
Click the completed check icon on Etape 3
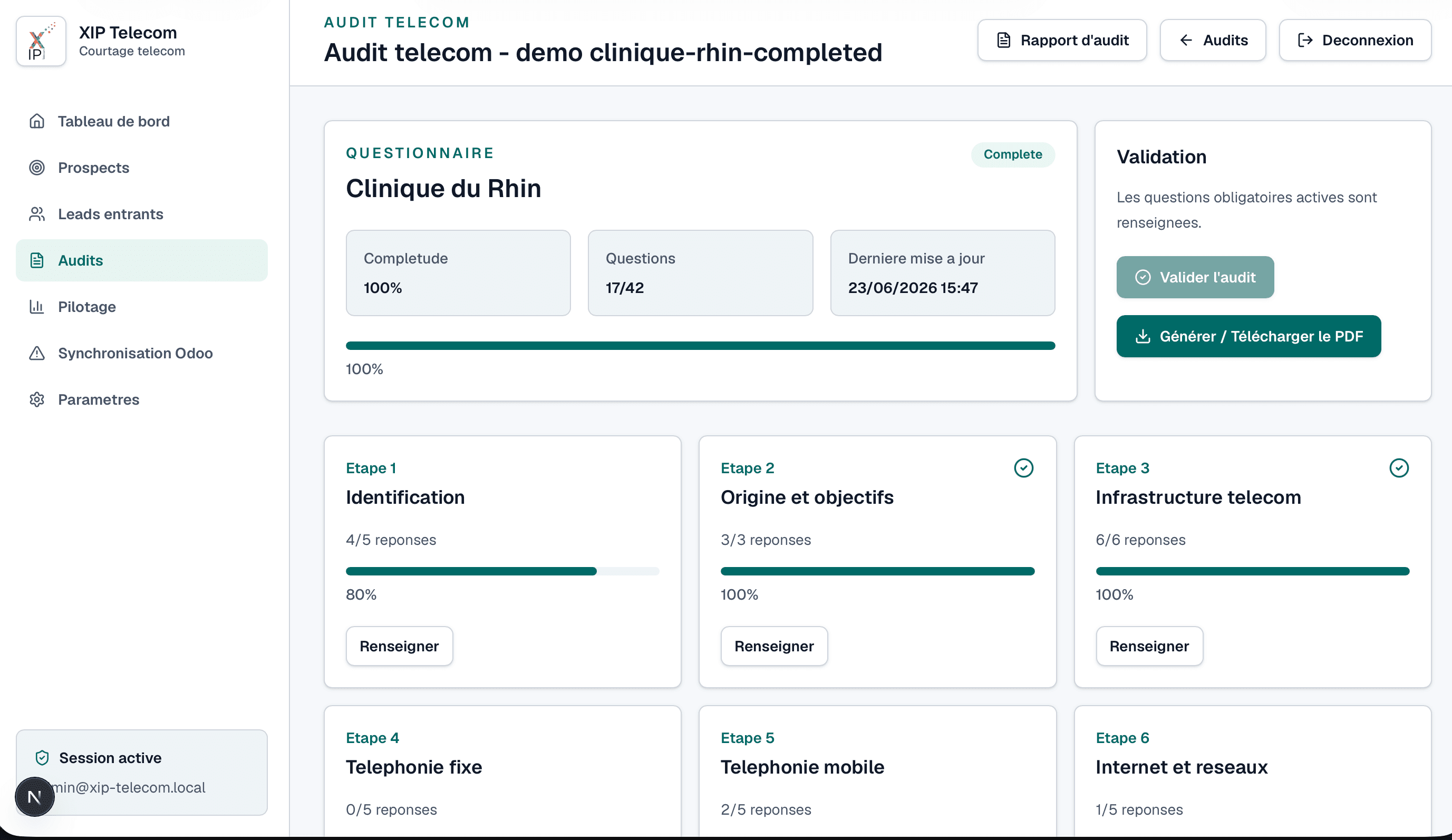(1398, 468)
